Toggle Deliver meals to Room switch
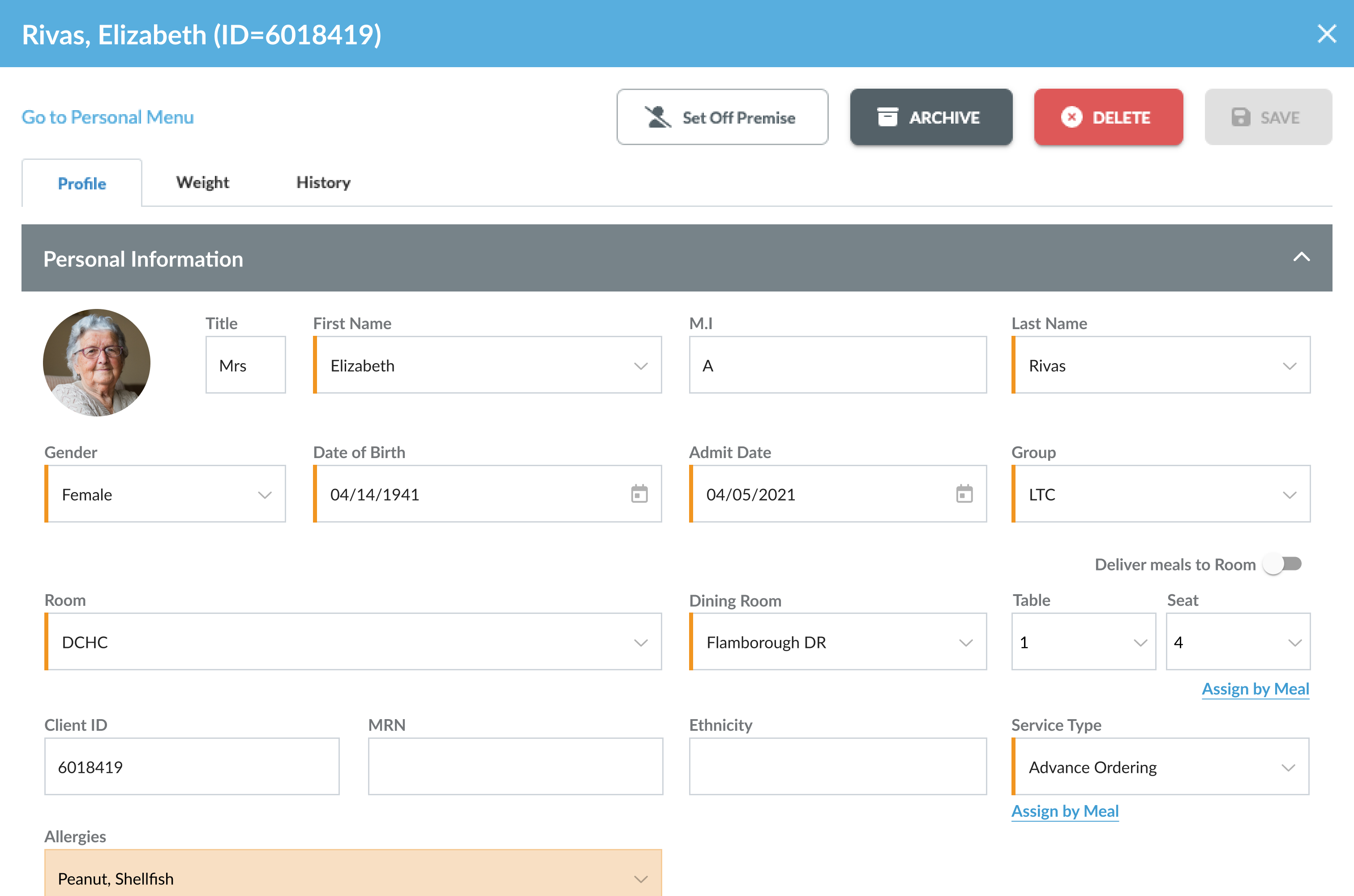 coord(1283,564)
